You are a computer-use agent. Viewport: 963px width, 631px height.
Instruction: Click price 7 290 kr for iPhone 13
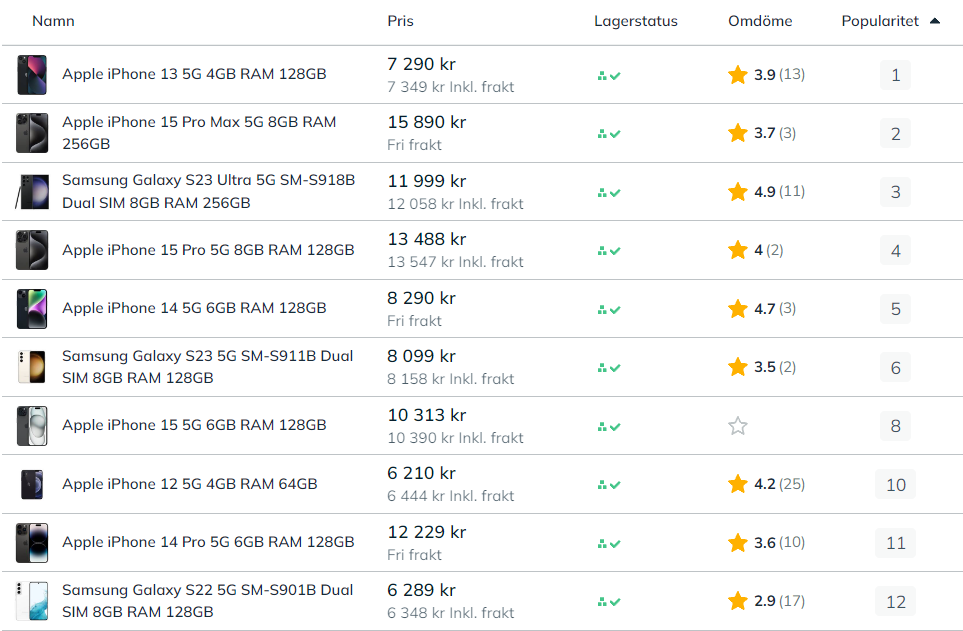(421, 64)
